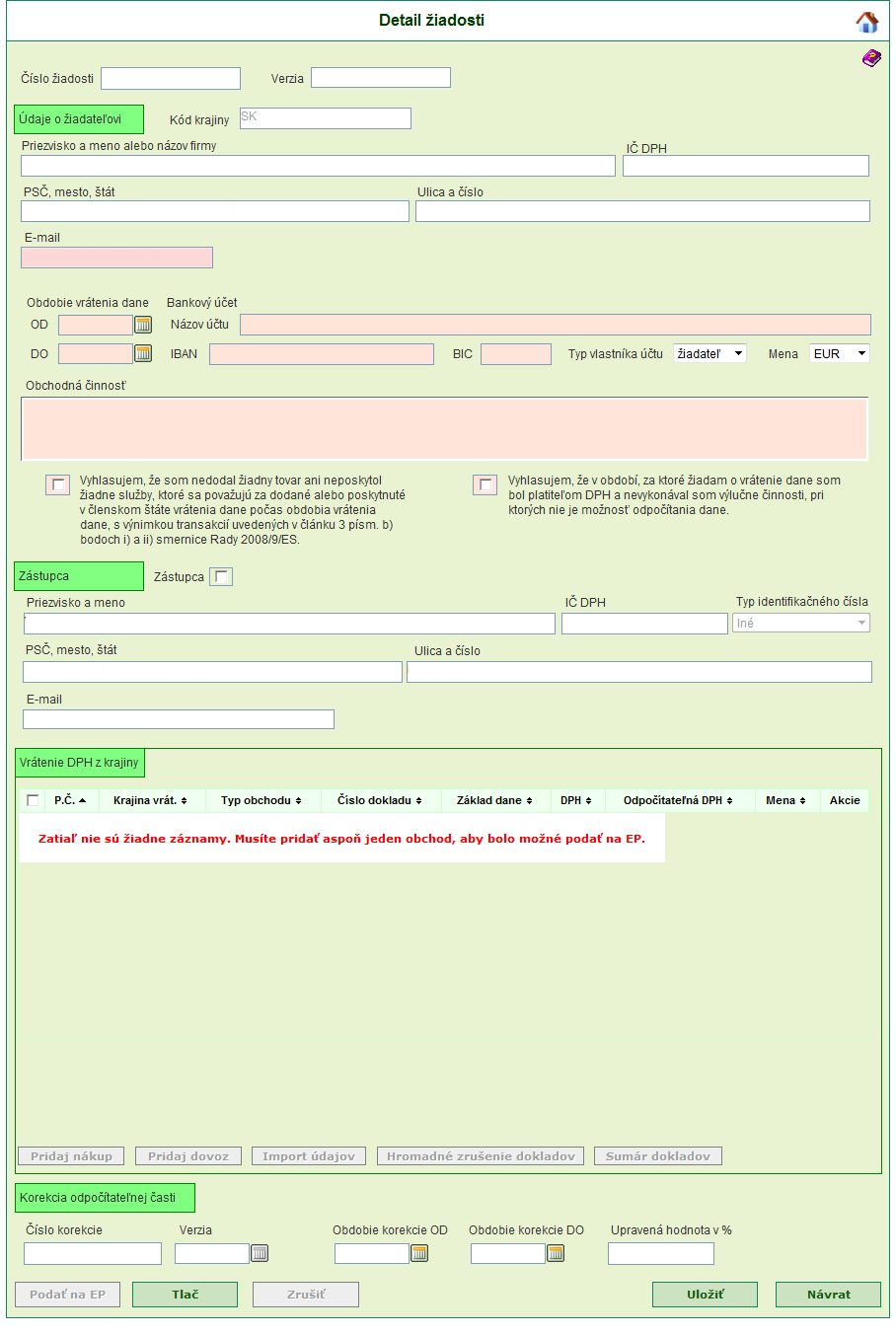Image resolution: width=896 pixels, height=1335 pixels.
Task: Check the no-goods-supplied declaration checkbox
Action: click(58, 484)
